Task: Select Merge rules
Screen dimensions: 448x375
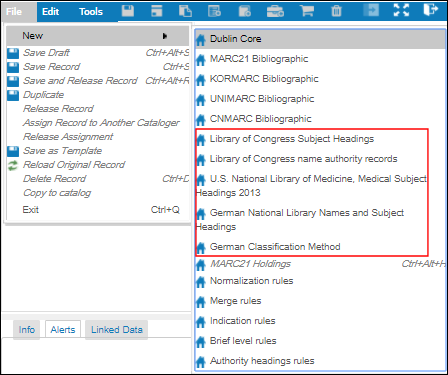Action: [320, 301]
